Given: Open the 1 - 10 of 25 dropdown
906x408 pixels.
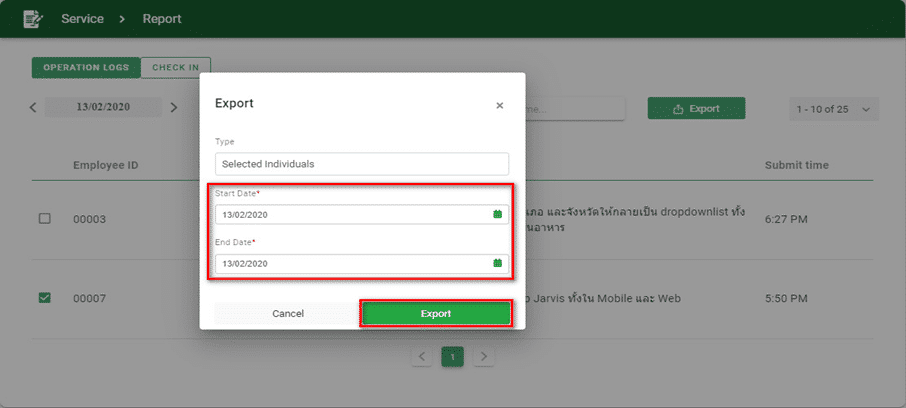Looking at the screenshot, I should coord(833,109).
